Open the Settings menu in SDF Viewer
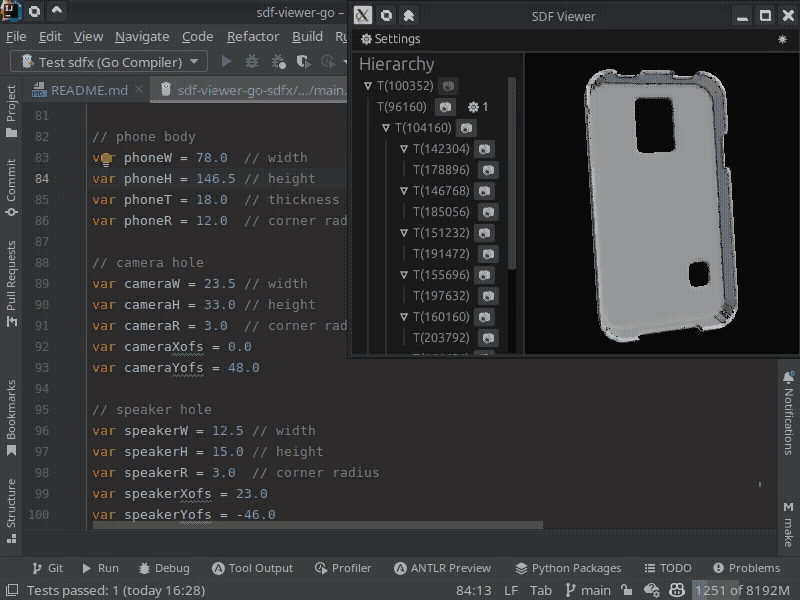The height and width of the screenshot is (600, 800). [391, 39]
